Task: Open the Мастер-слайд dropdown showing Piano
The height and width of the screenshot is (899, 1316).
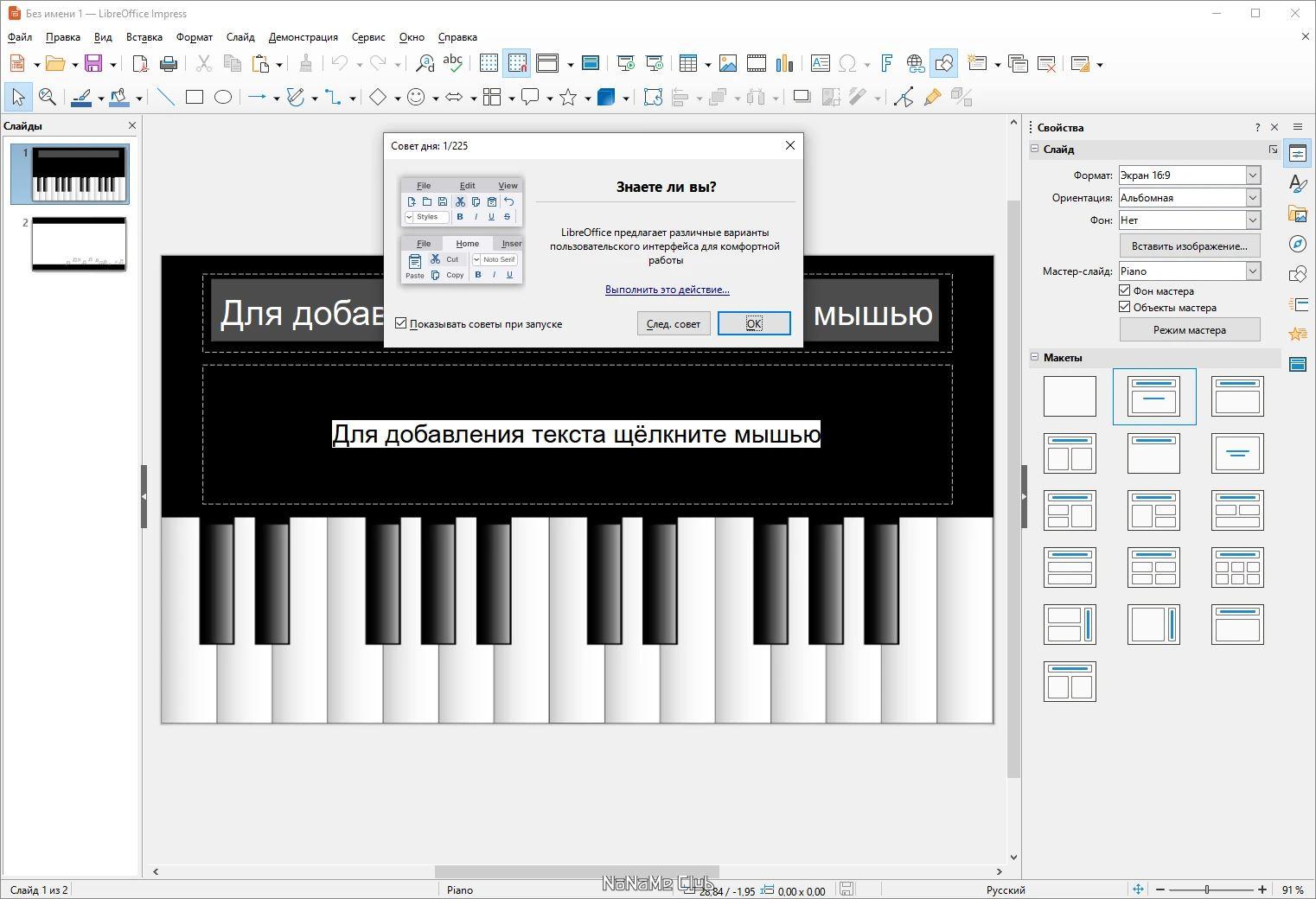Action: click(1190, 271)
